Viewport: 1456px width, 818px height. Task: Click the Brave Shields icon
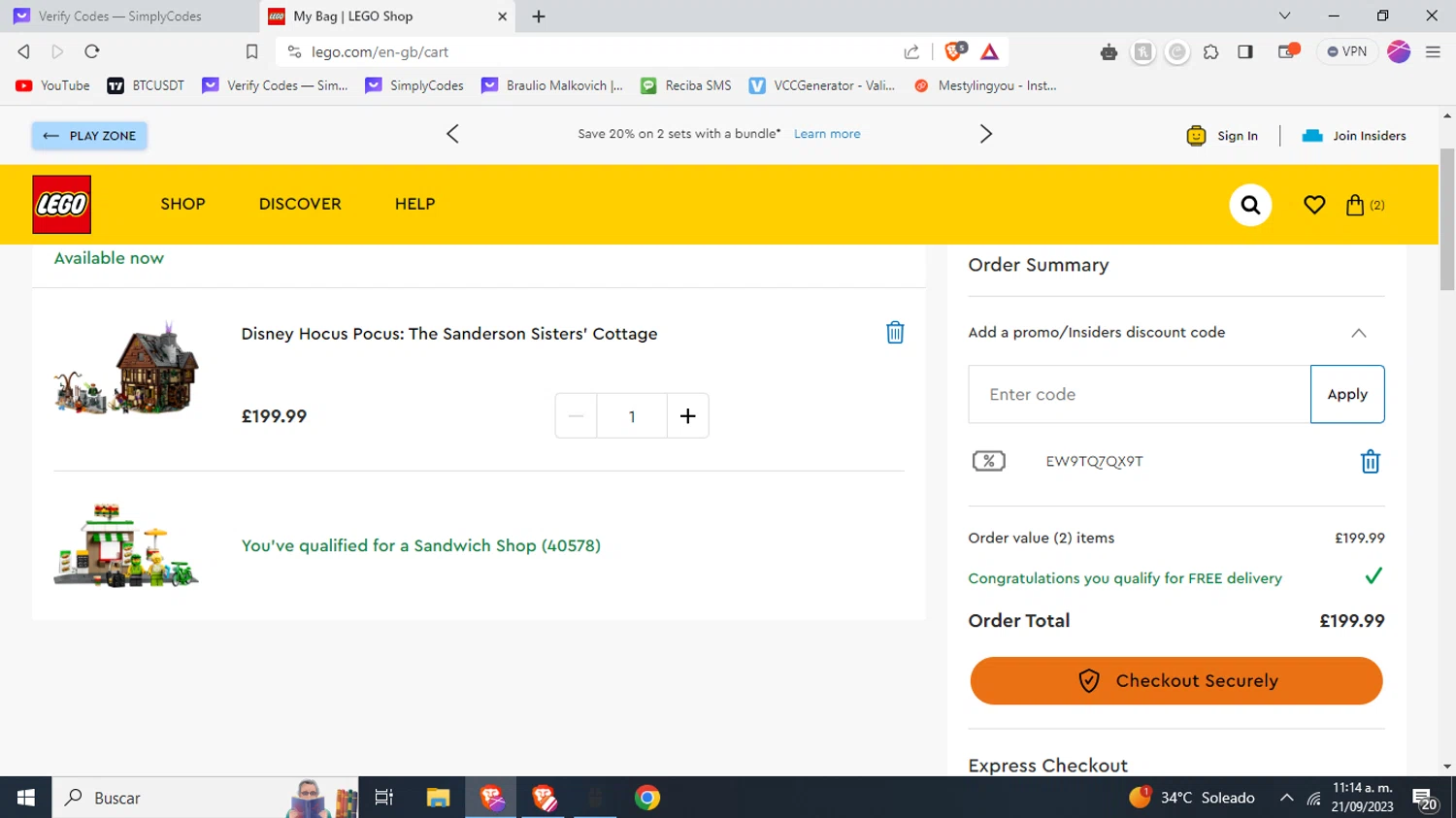pos(955,51)
